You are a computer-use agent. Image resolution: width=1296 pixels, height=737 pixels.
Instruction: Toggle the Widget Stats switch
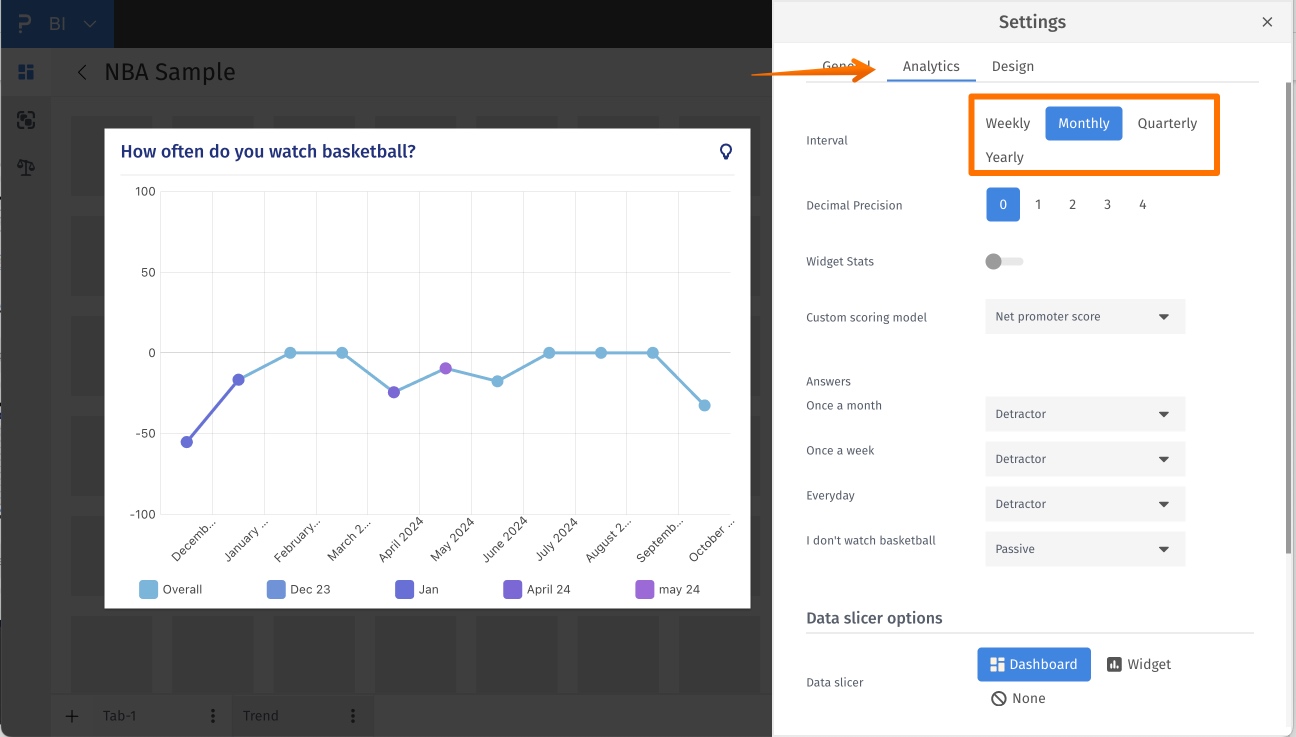1004,262
